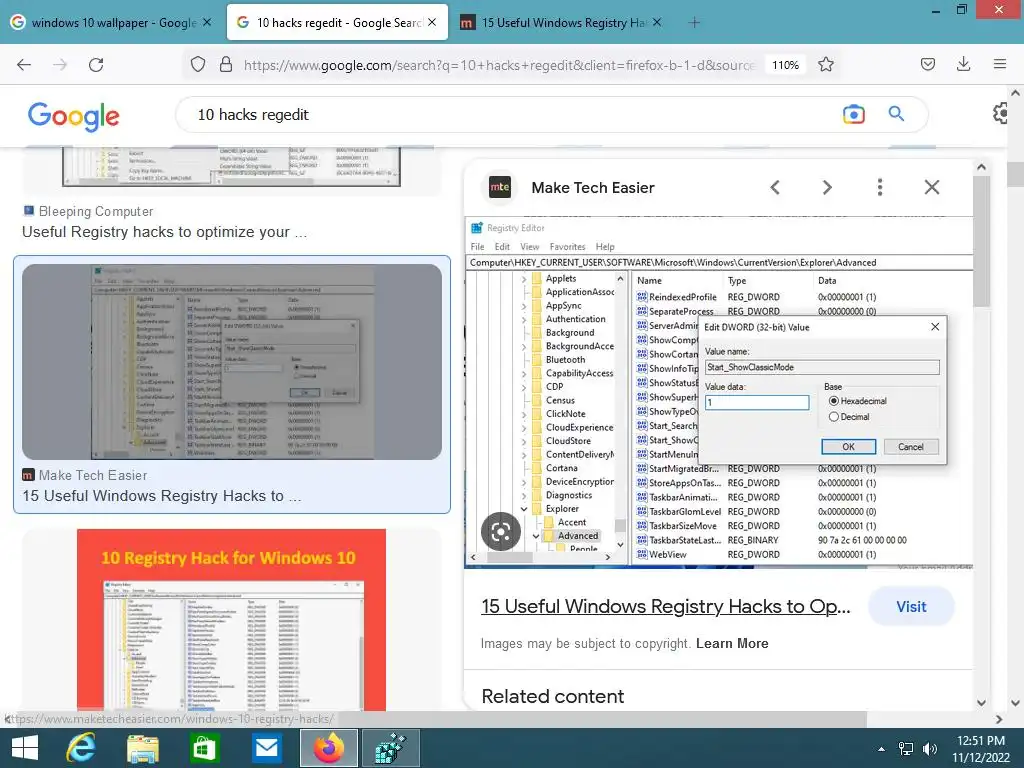
Task: Click the Google search magnifier icon
Action: [x=897, y=114]
